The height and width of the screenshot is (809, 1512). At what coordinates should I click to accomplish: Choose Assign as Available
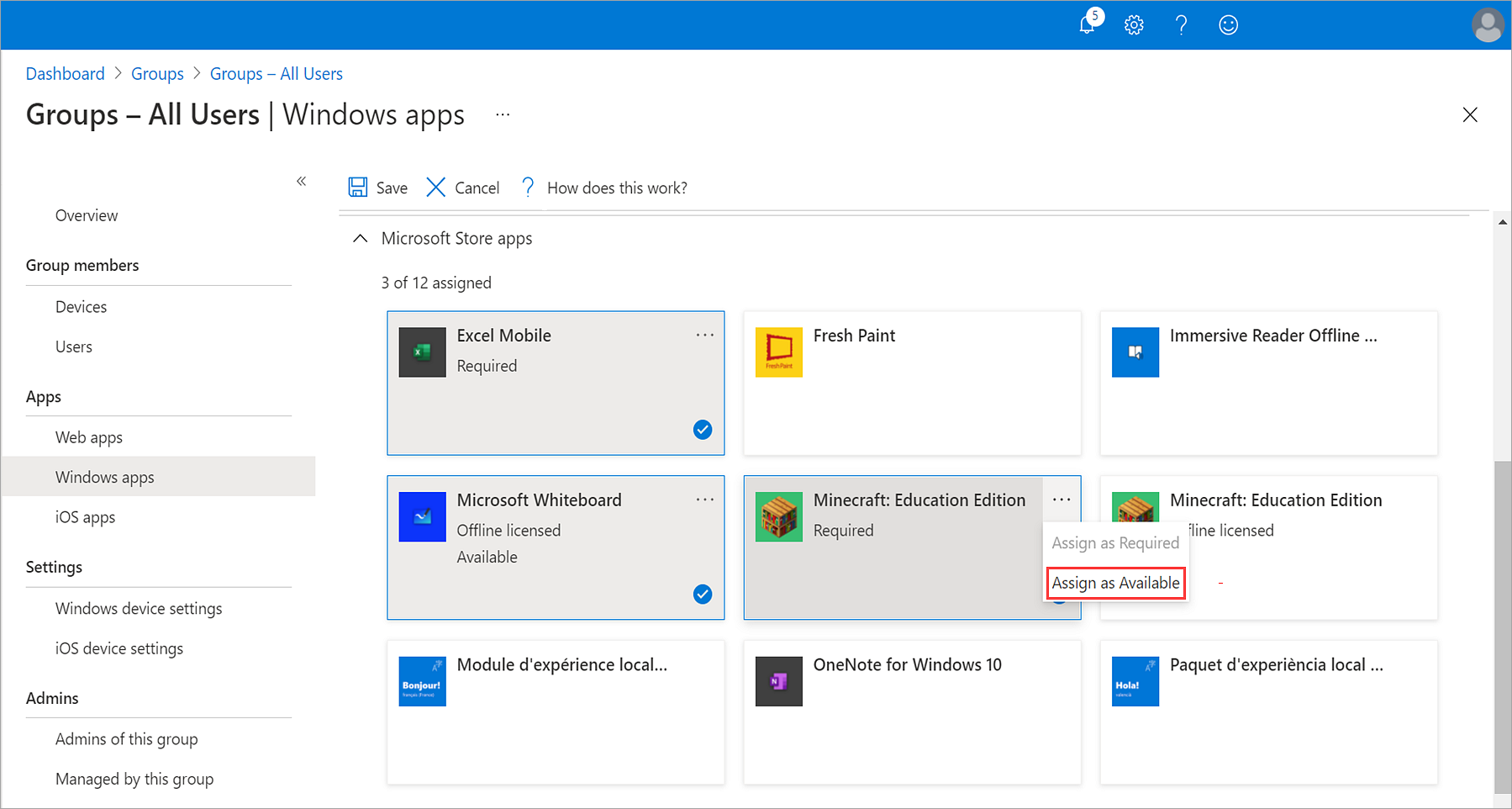point(1115,583)
